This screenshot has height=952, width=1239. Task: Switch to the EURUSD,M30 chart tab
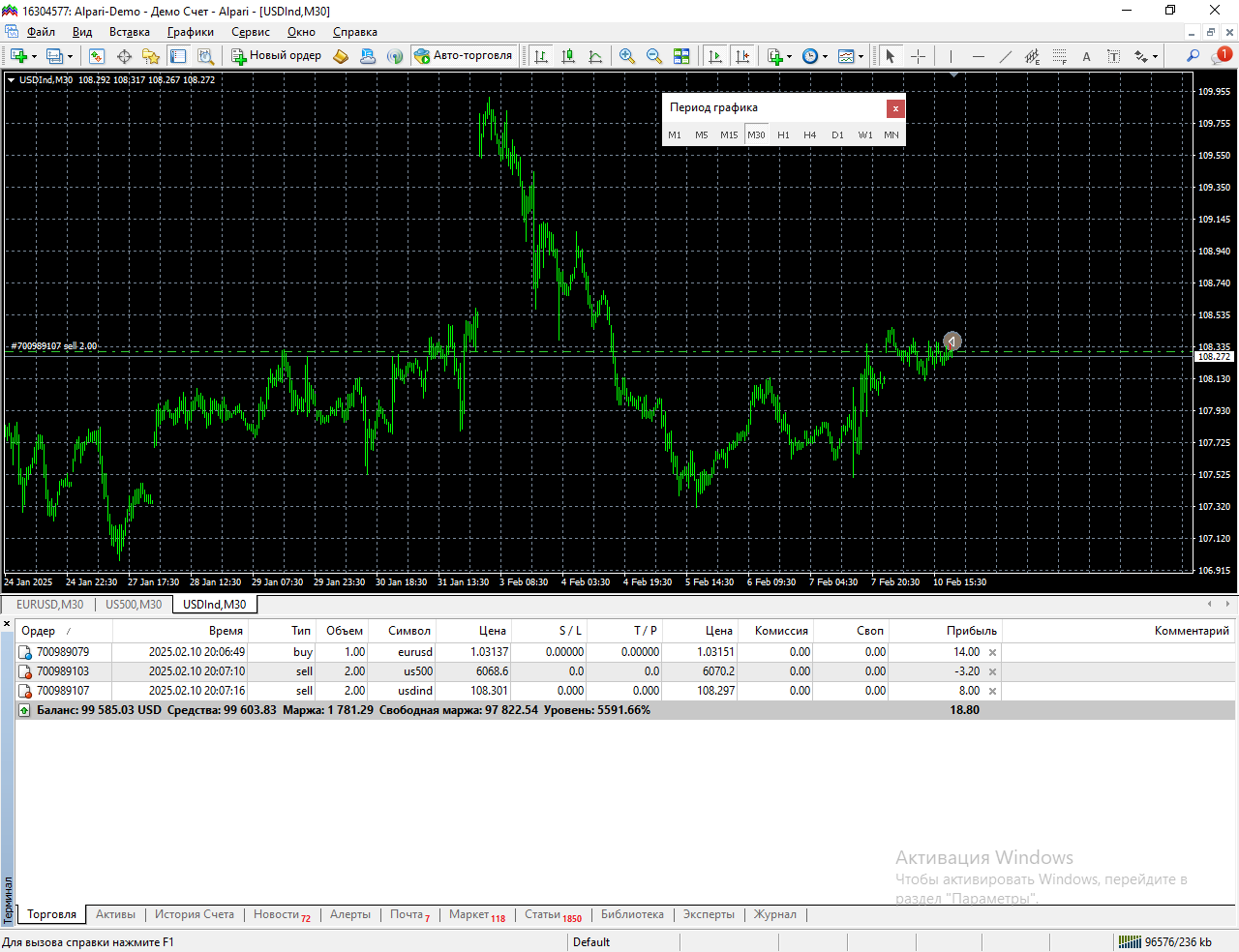49,605
